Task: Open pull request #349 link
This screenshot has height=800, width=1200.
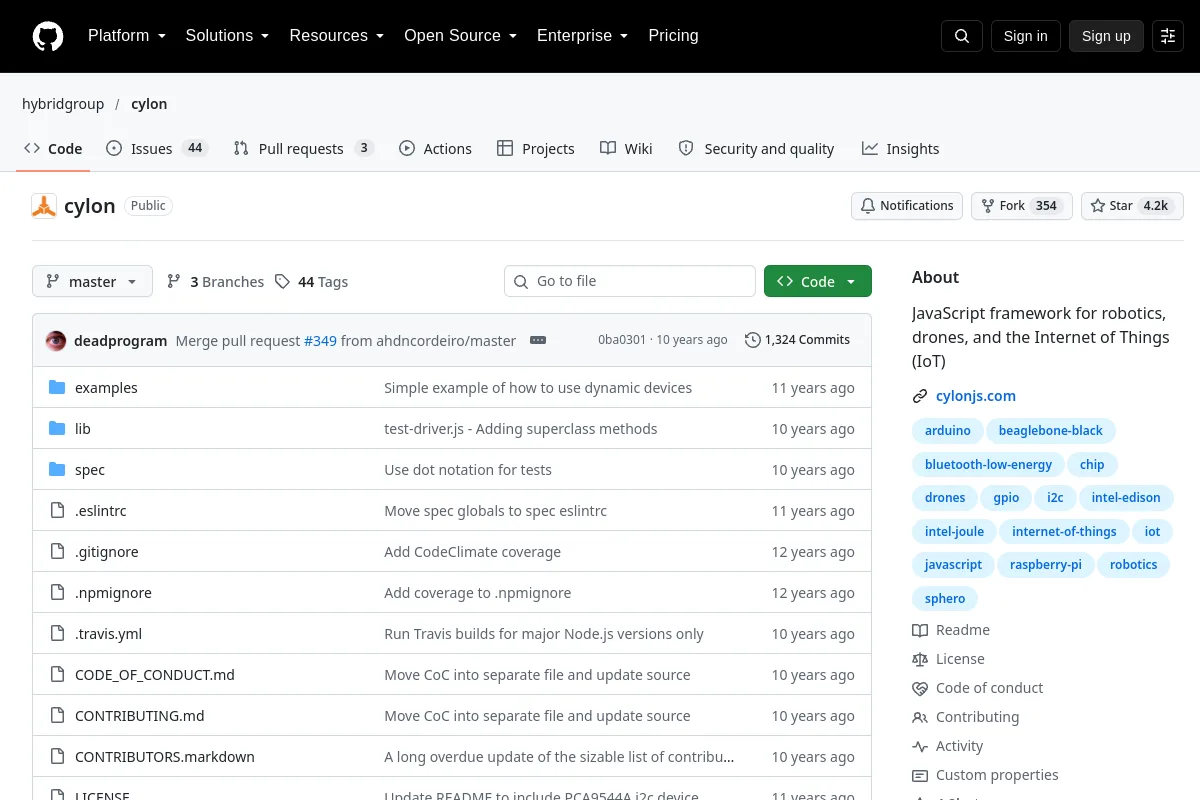Action: [320, 341]
